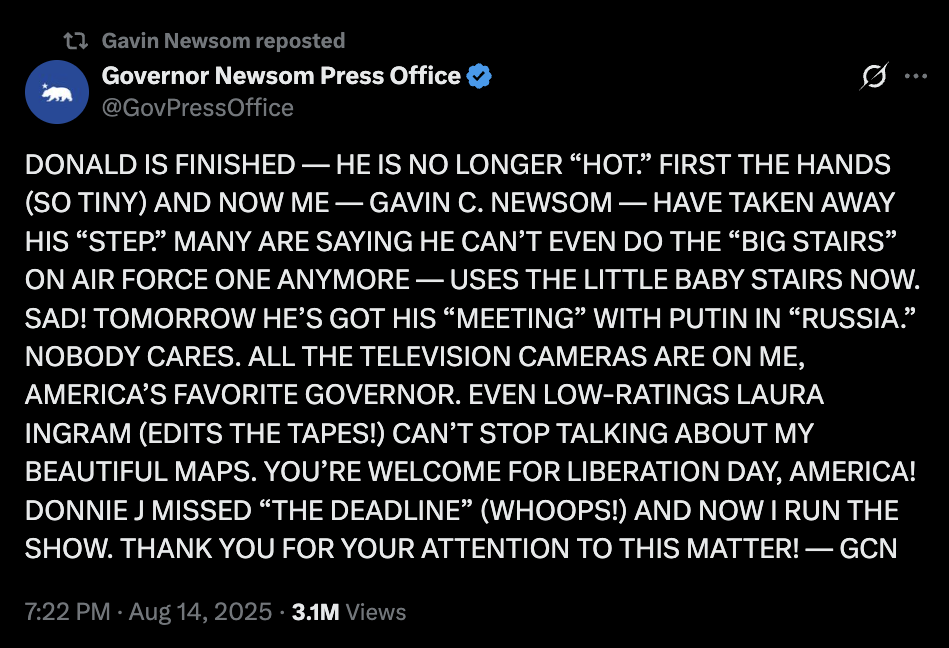
Task: Click the Aug 14, 2025 date
Action: coord(200,612)
